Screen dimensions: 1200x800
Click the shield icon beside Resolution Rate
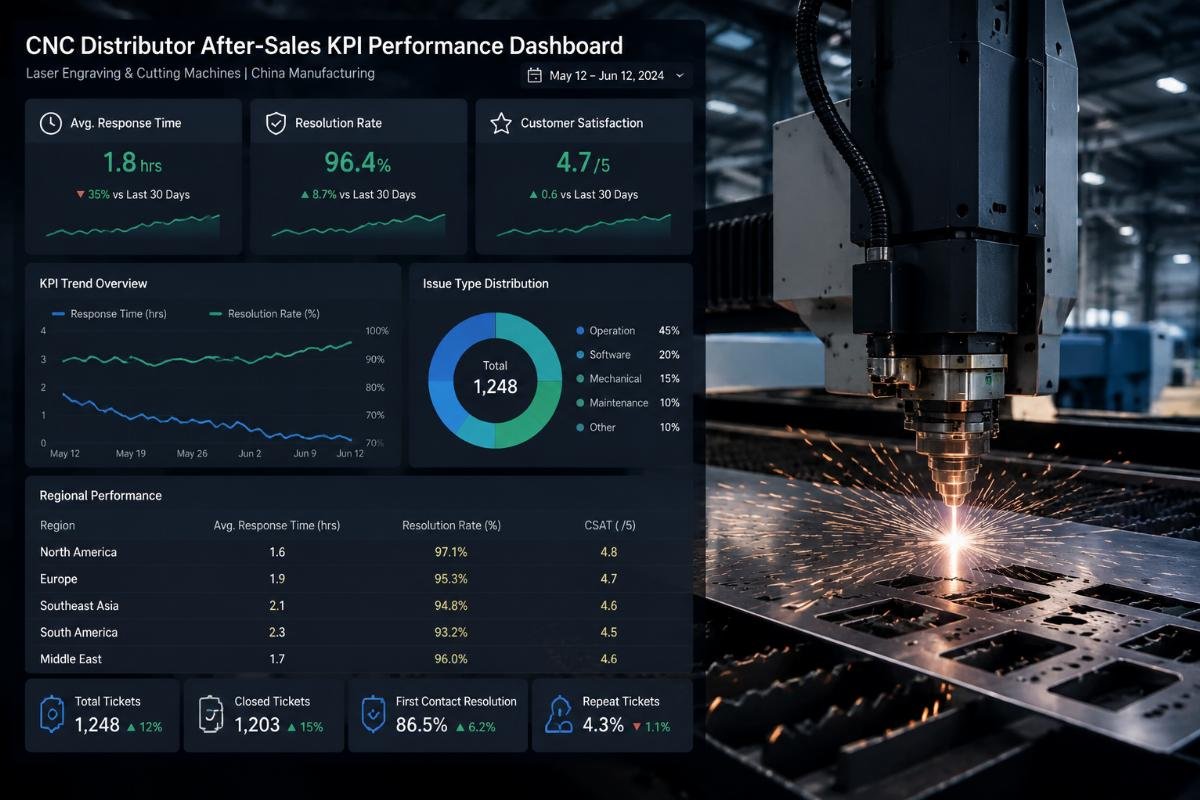(x=276, y=123)
